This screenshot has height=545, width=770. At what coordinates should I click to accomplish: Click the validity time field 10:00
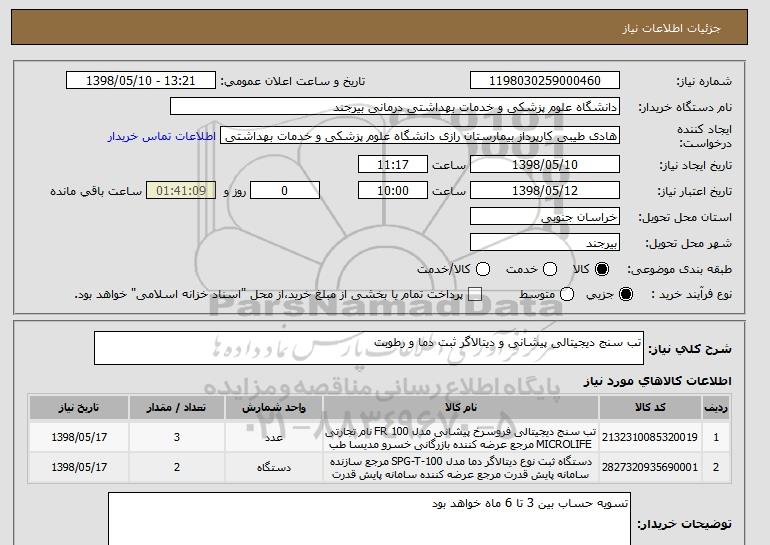coord(393,191)
